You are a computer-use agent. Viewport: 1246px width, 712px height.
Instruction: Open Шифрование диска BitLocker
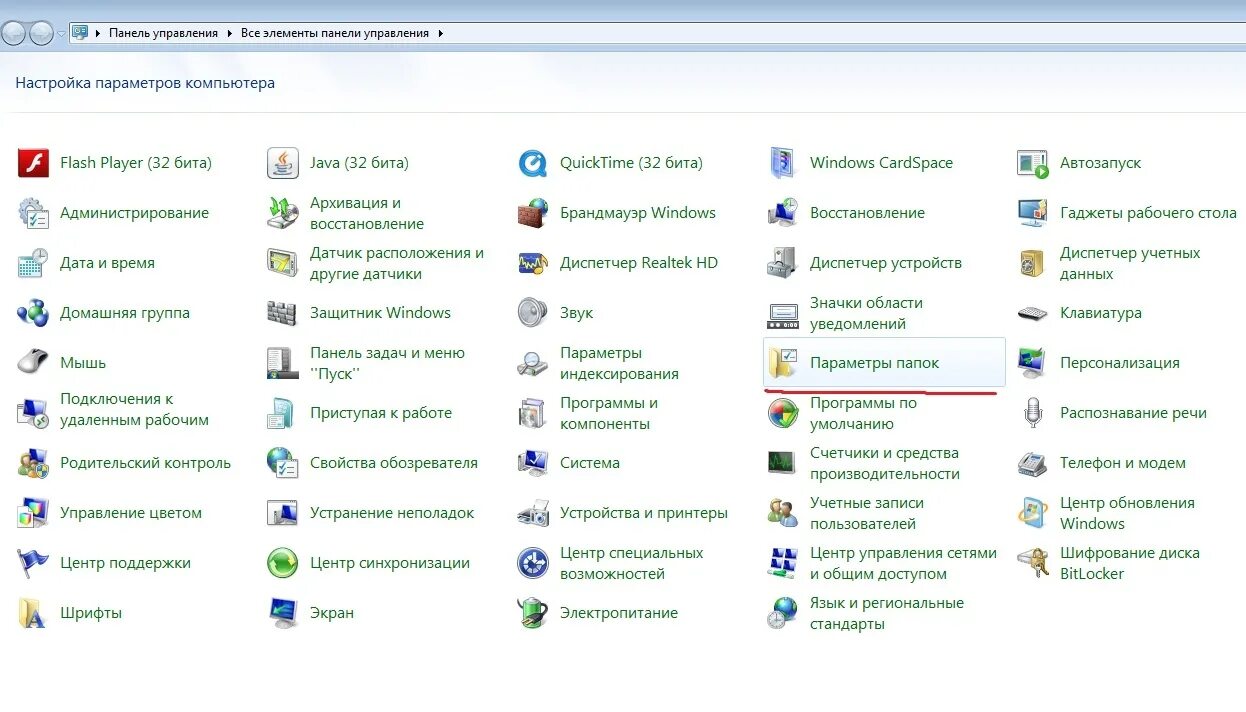(x=1130, y=562)
